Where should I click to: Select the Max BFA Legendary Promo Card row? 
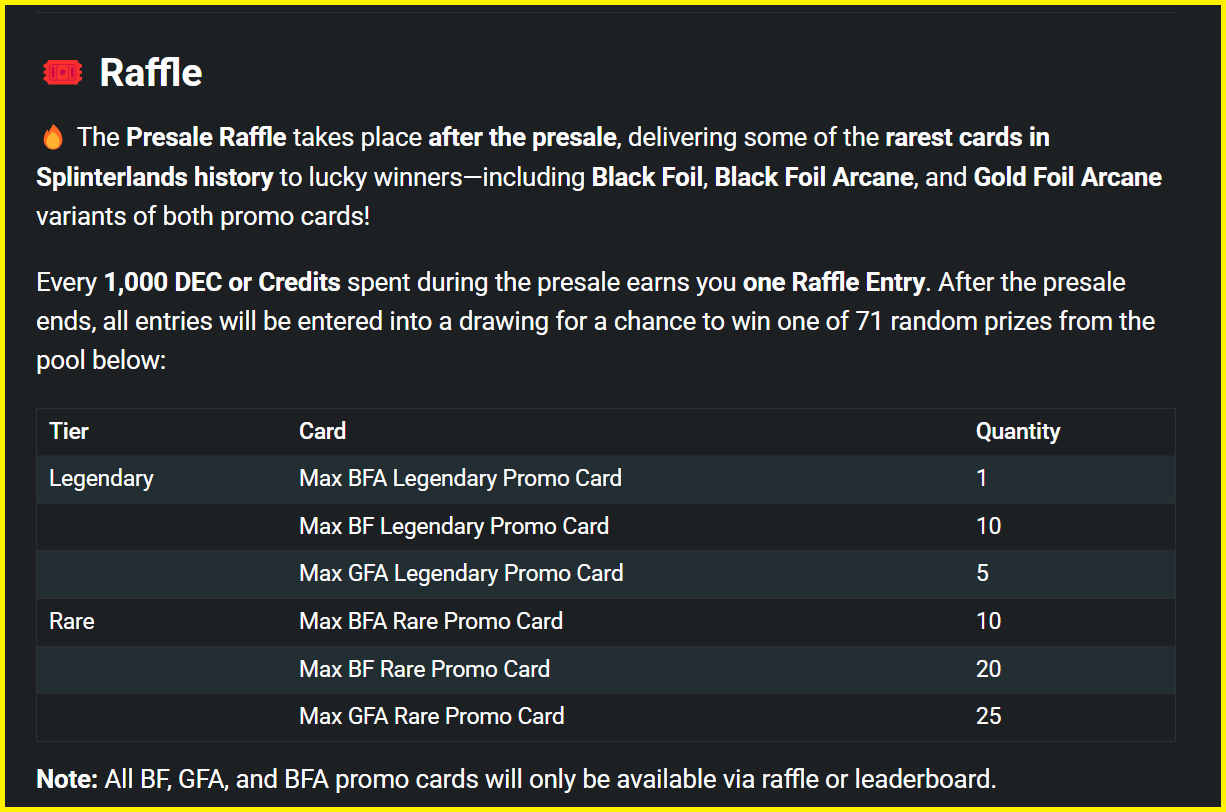click(x=606, y=479)
